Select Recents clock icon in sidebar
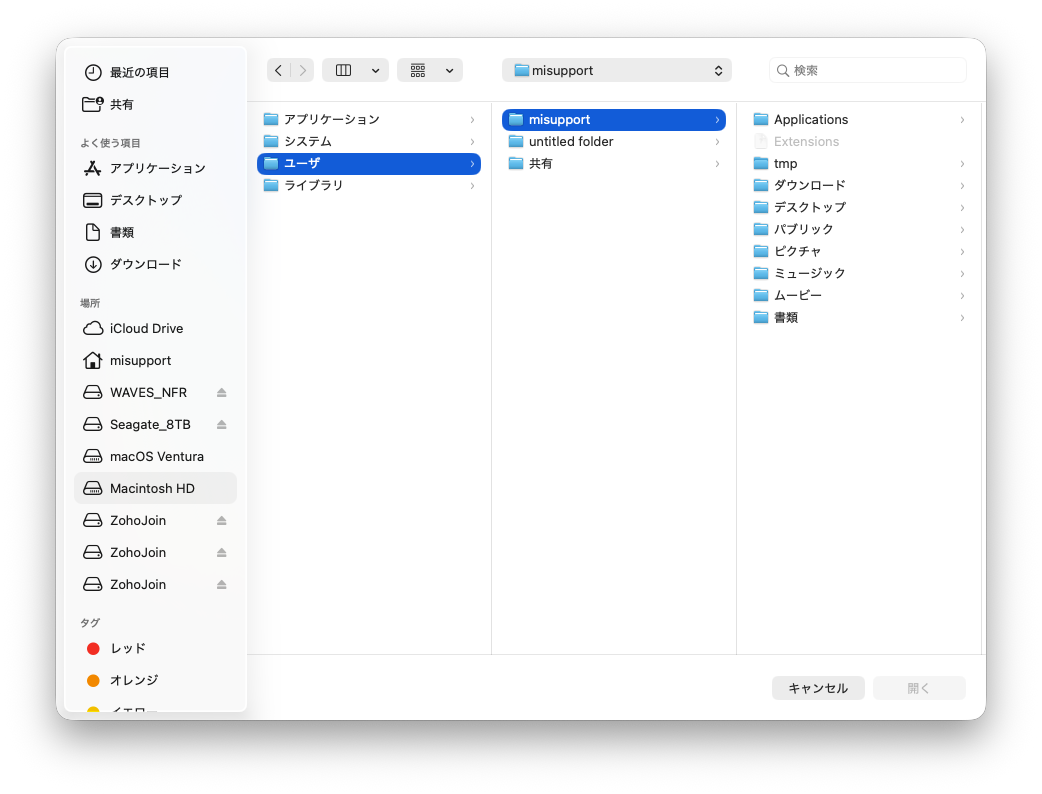 pyautogui.click(x=93, y=72)
